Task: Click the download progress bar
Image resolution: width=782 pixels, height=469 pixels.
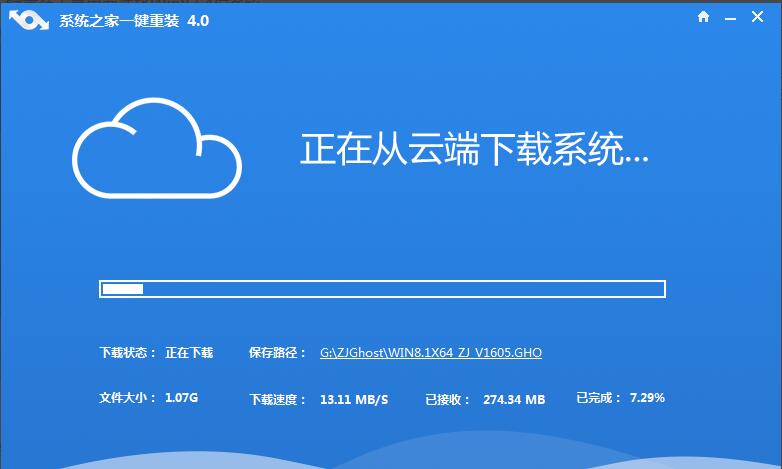Action: [x=383, y=289]
